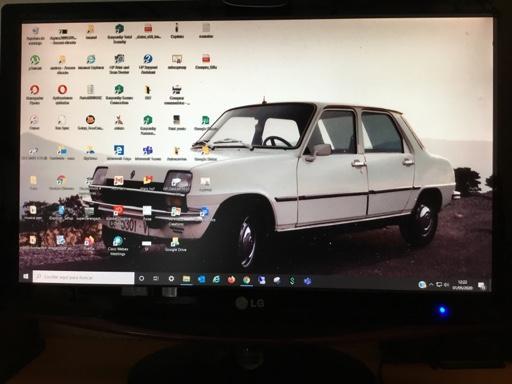Open the volume control in tray
512x384 pixels.
pyautogui.click(x=446, y=285)
